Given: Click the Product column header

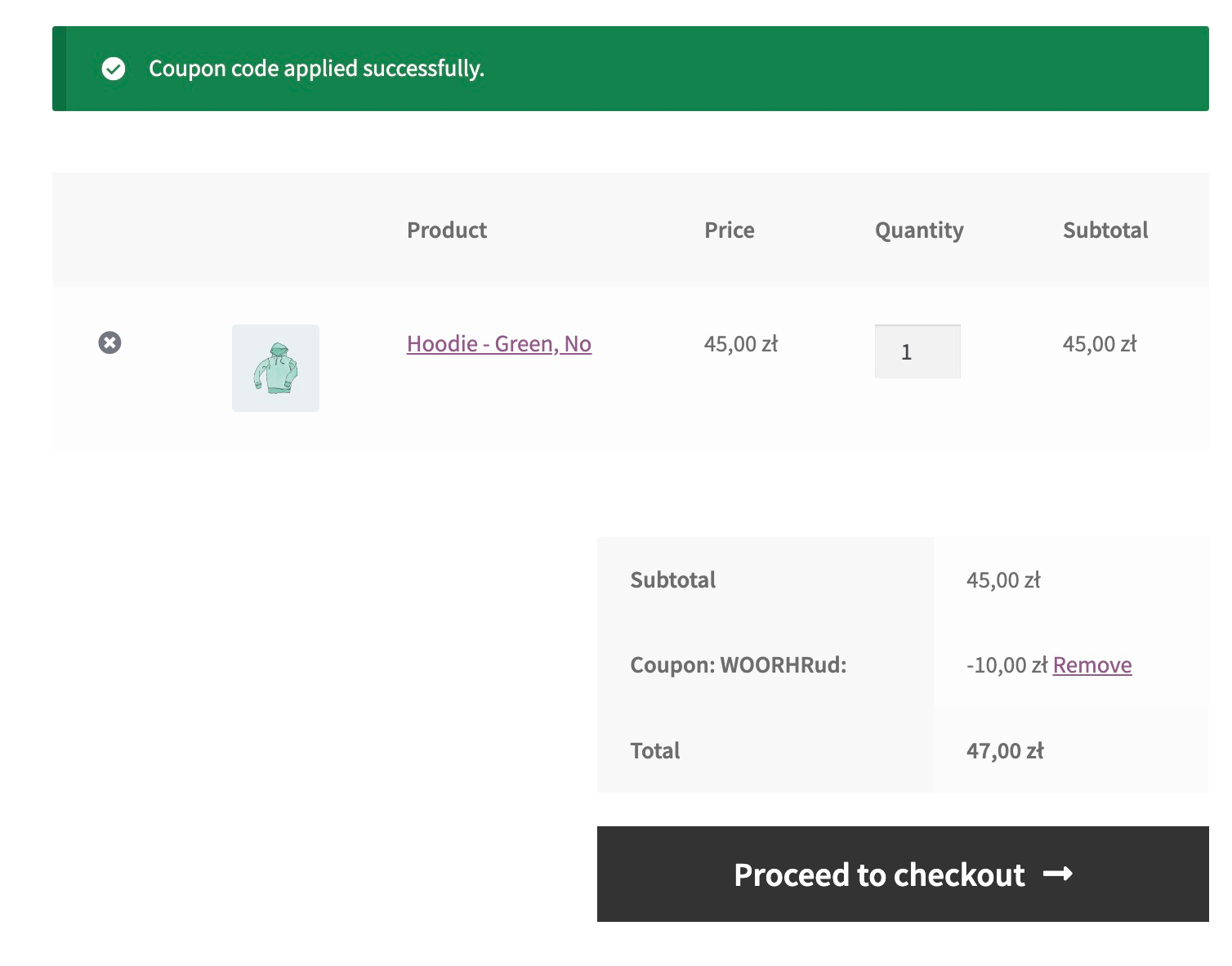Looking at the screenshot, I should coord(447,230).
